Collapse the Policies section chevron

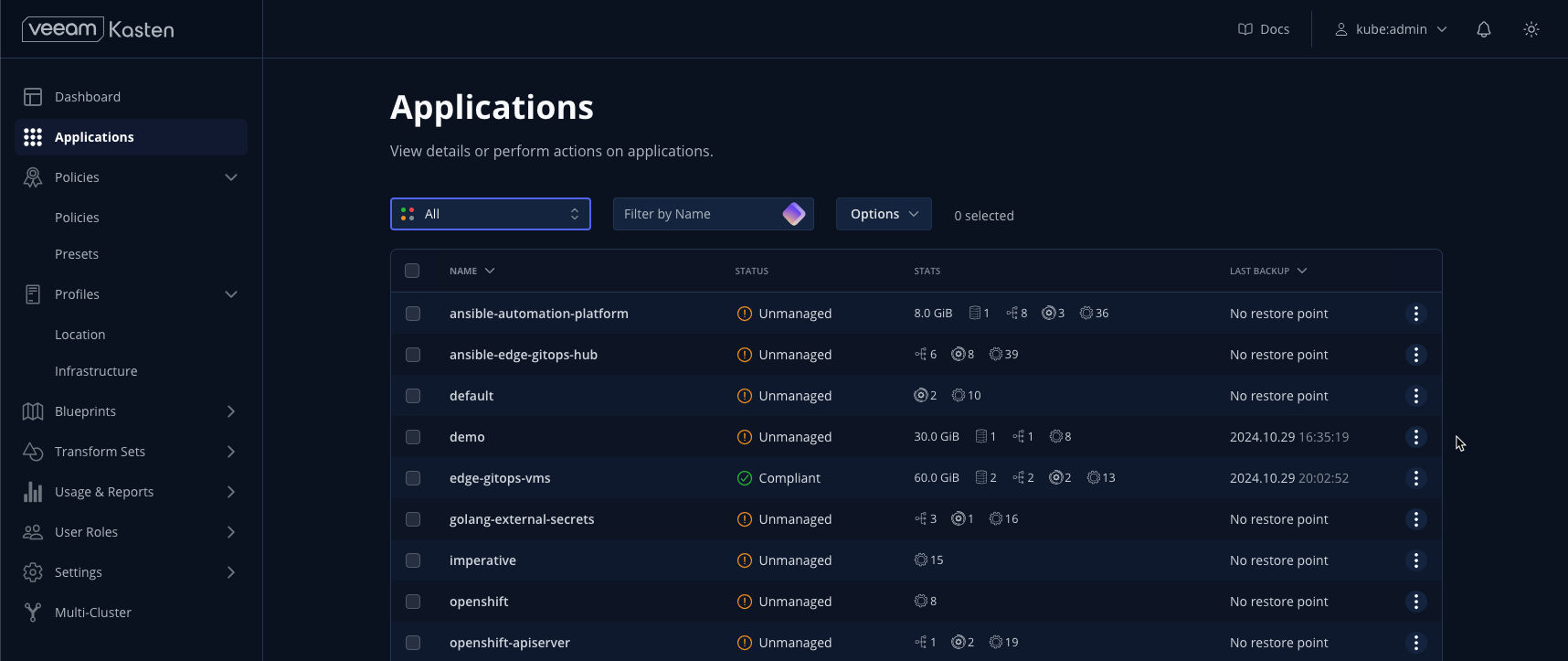coord(231,177)
